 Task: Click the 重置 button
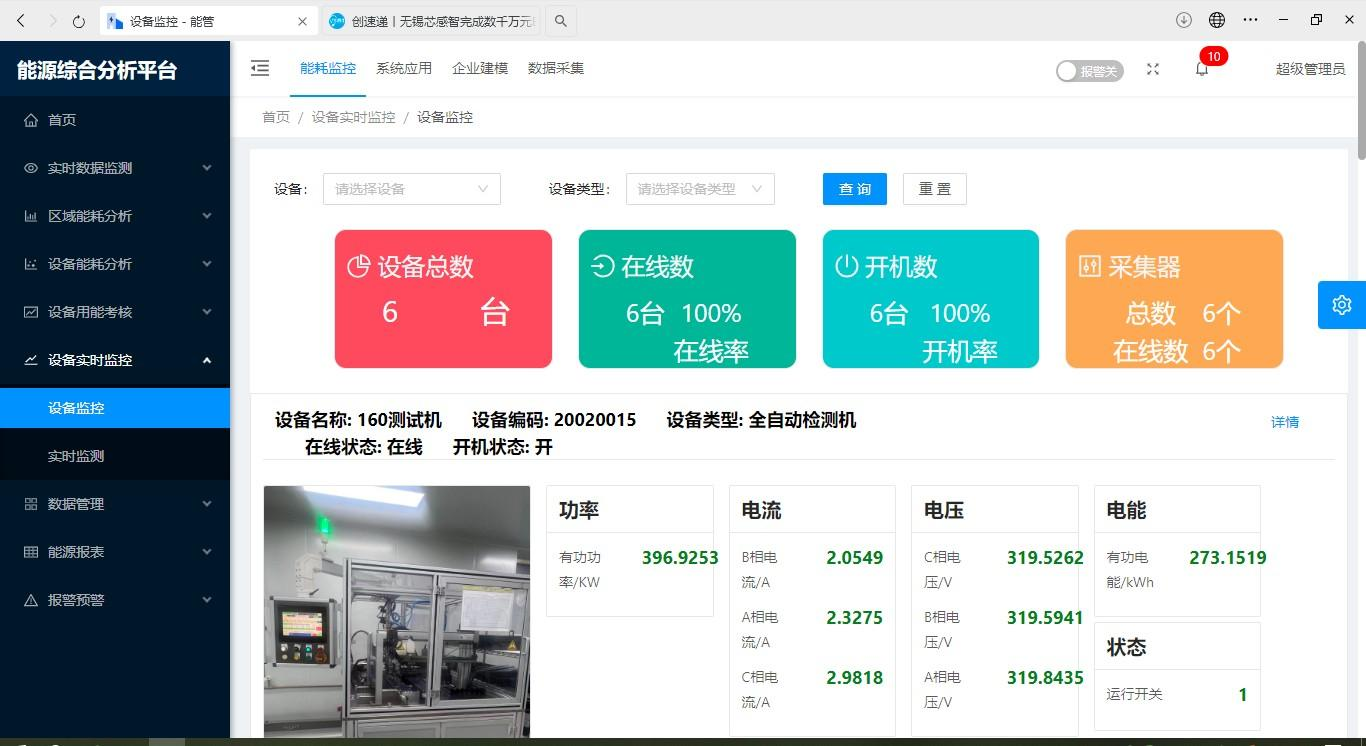934,189
